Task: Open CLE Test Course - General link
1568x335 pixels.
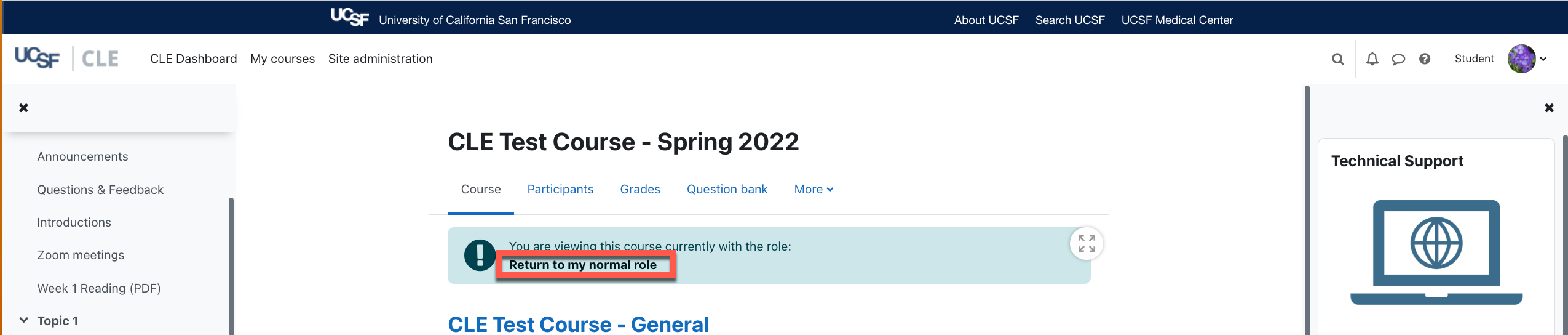Action: (x=578, y=324)
